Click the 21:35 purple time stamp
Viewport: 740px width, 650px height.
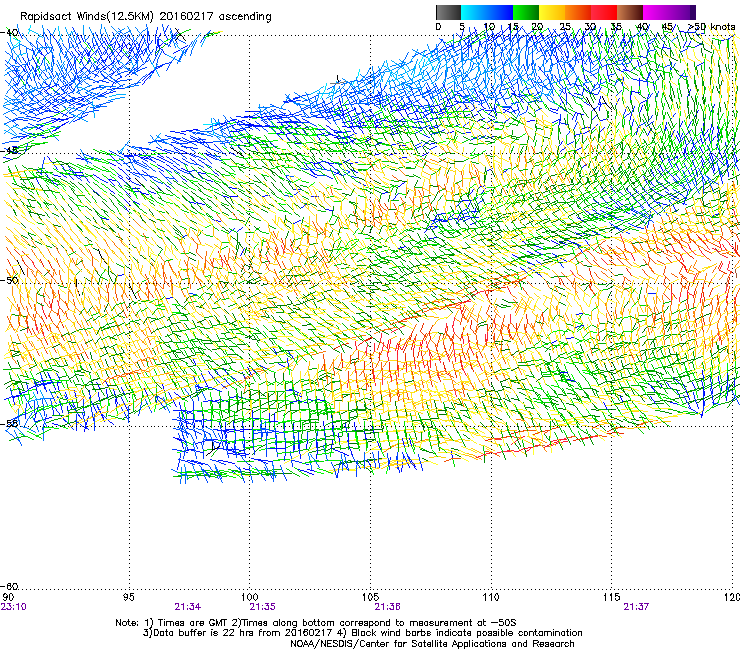(x=262, y=607)
